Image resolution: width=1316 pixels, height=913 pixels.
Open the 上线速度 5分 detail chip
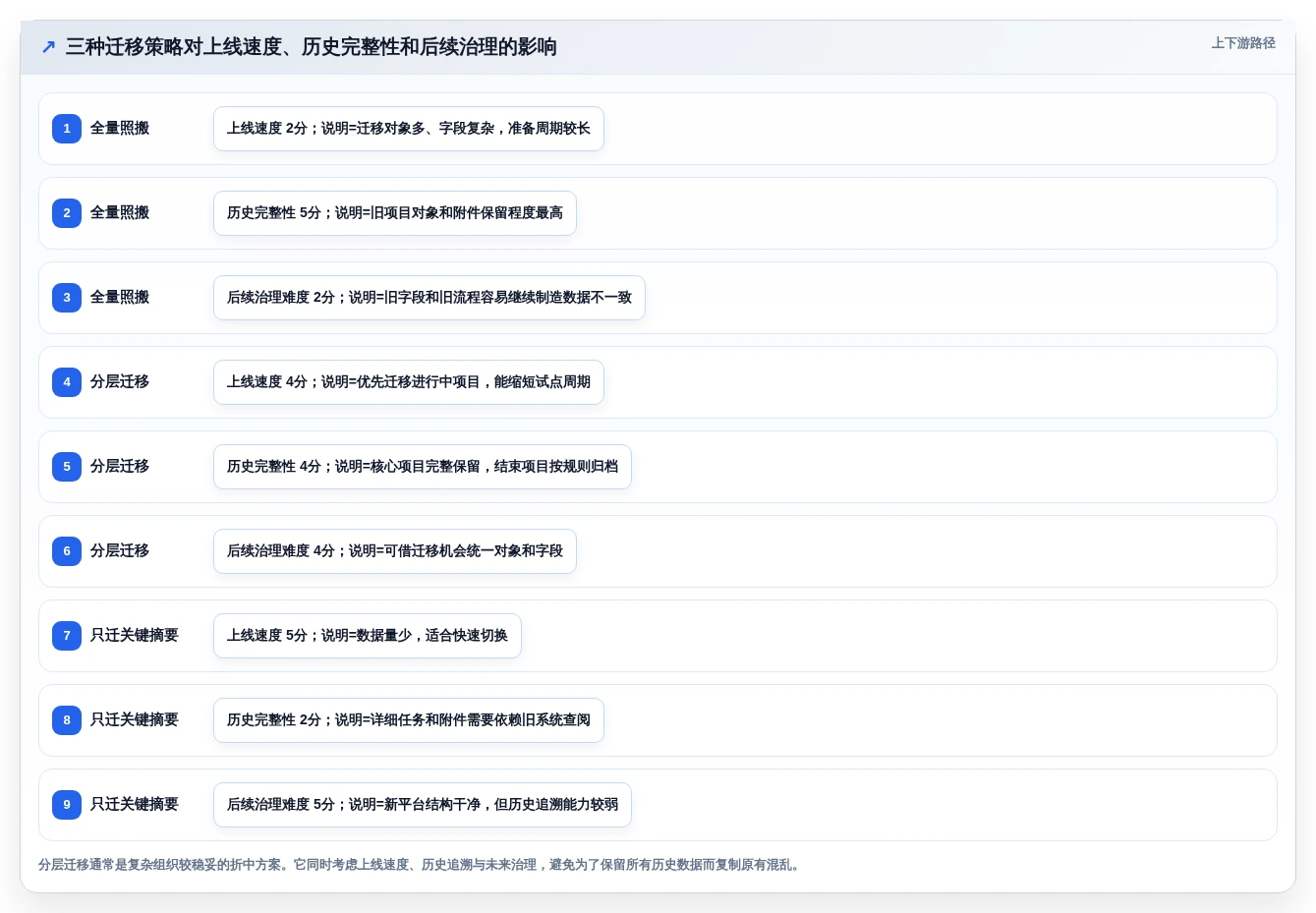[368, 636]
